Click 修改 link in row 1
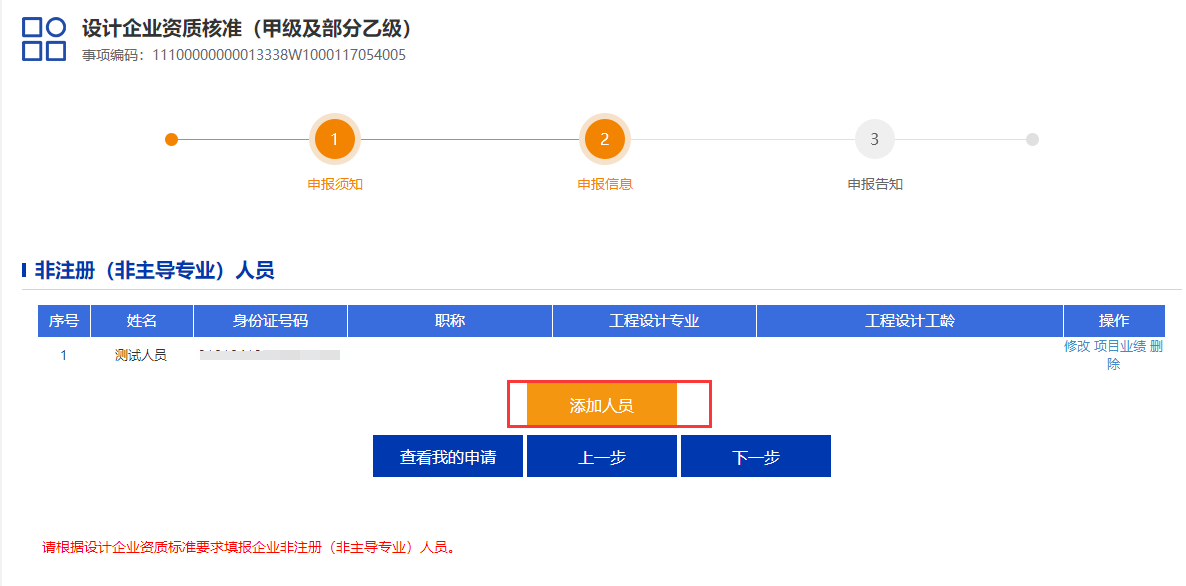 pos(1076,346)
